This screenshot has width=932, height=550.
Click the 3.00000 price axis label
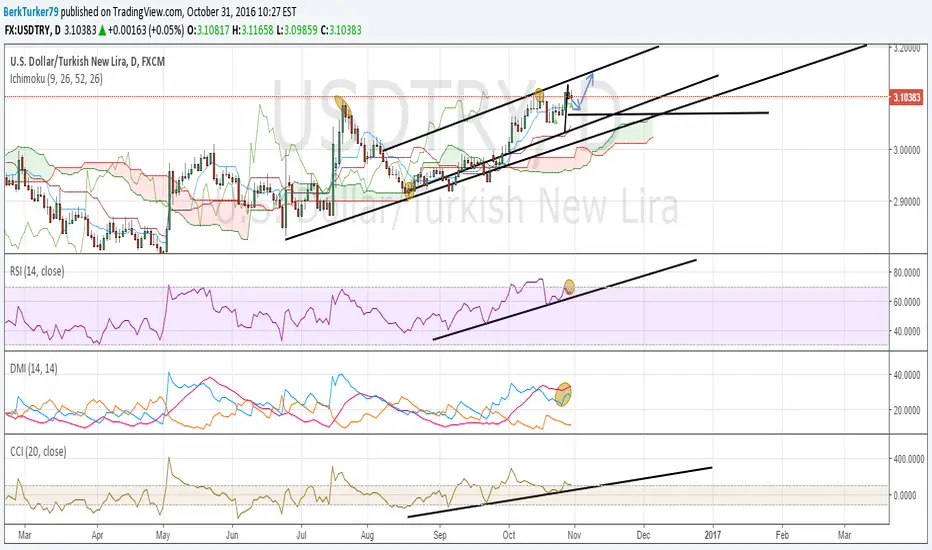(907, 150)
